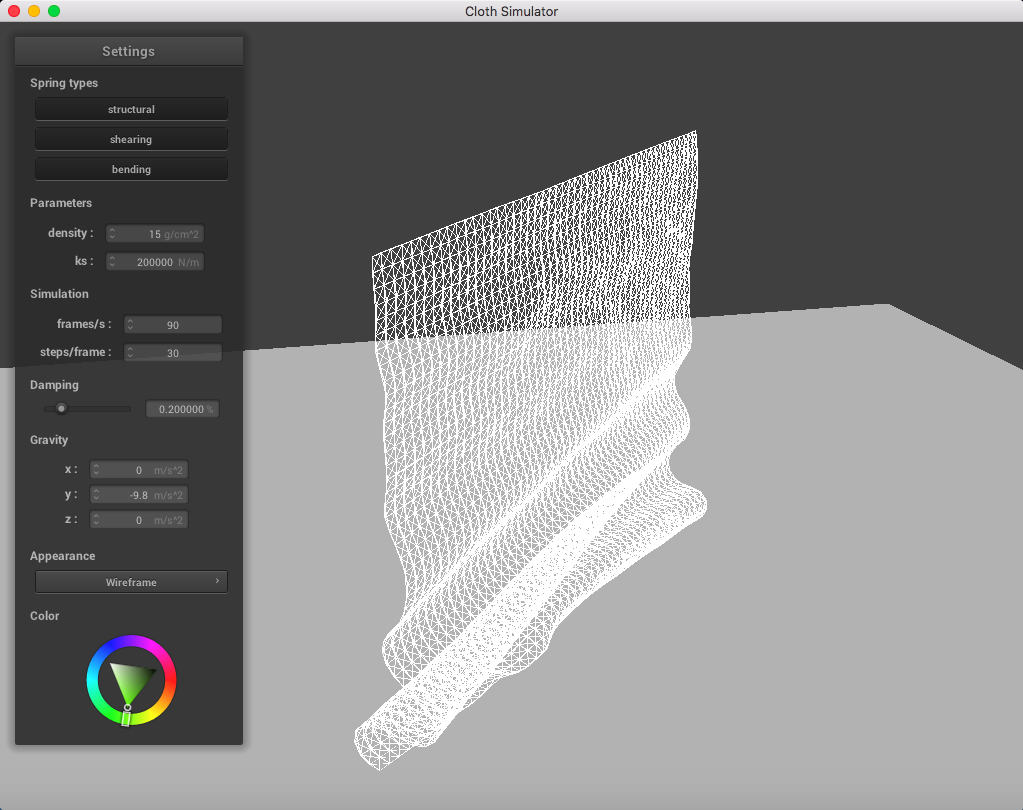
Task: Click the density stepper arrows
Action: 112,233
